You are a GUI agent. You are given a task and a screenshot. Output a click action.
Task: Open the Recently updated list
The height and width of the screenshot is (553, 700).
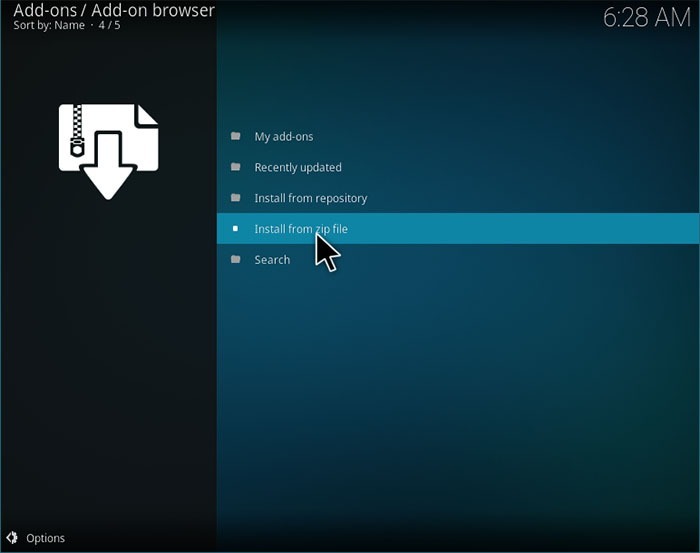click(x=297, y=167)
